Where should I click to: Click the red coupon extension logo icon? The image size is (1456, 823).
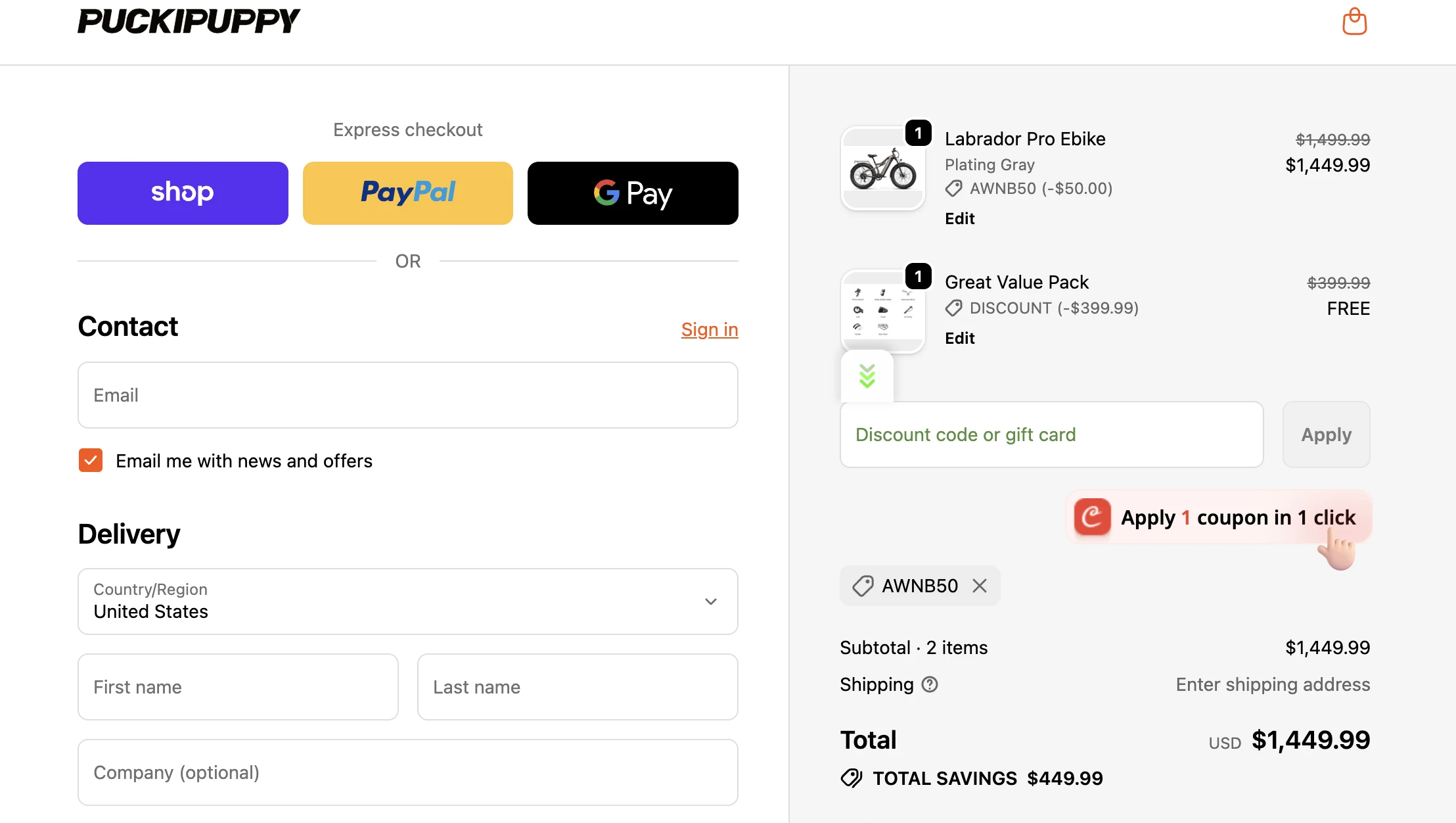[x=1093, y=517]
